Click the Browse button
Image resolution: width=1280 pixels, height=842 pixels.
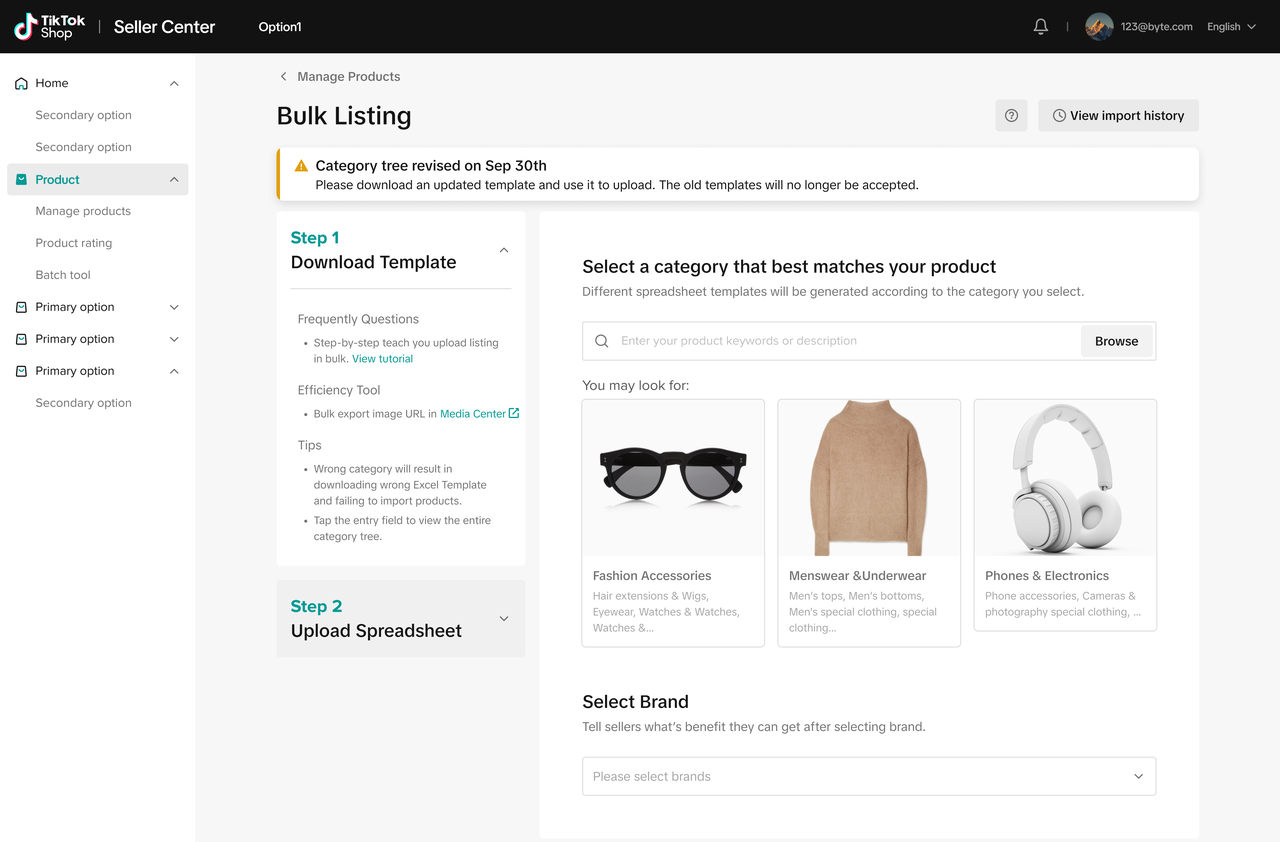[x=1116, y=341]
